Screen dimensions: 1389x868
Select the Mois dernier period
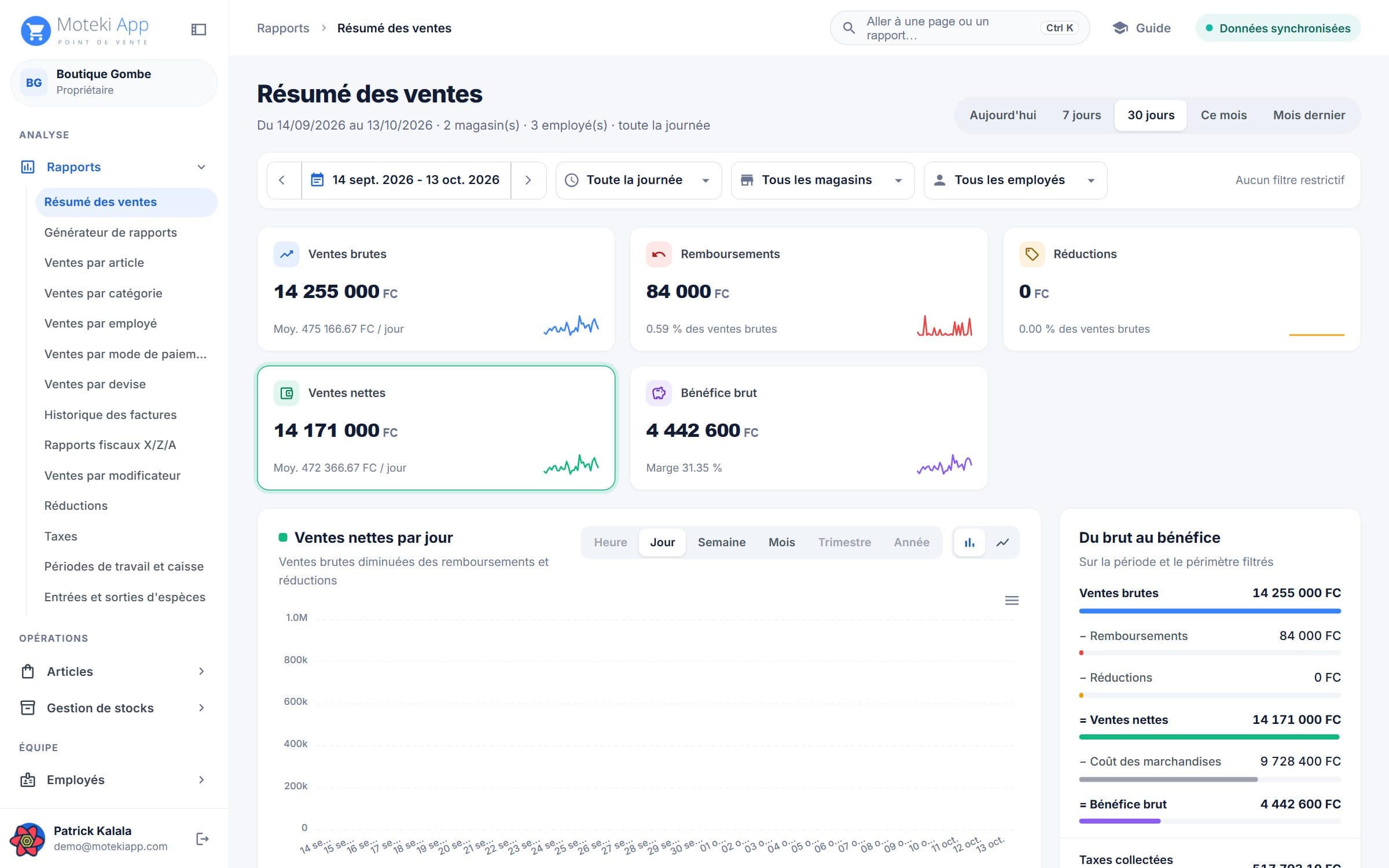(x=1309, y=115)
